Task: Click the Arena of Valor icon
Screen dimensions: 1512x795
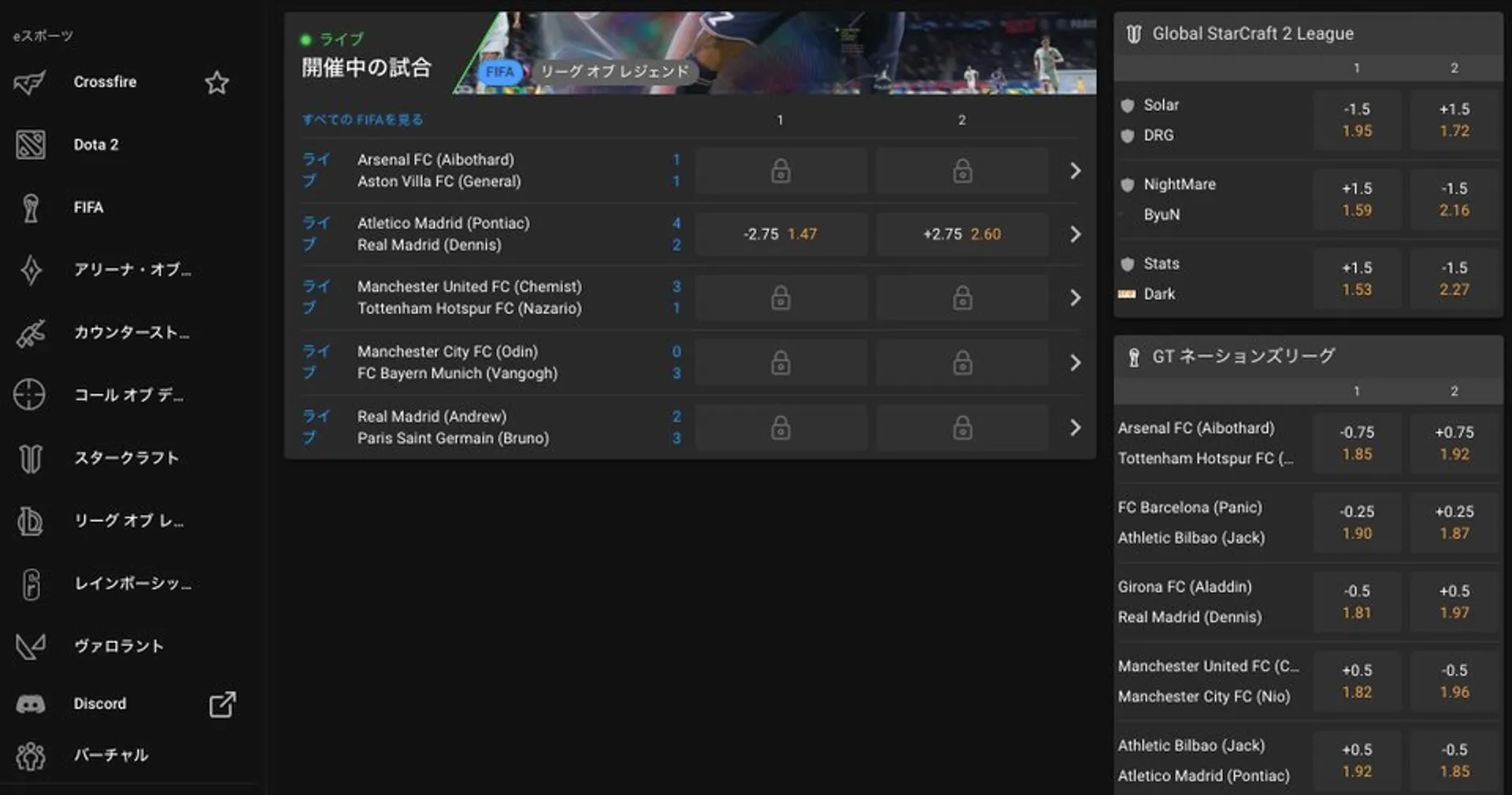Action: [31, 270]
